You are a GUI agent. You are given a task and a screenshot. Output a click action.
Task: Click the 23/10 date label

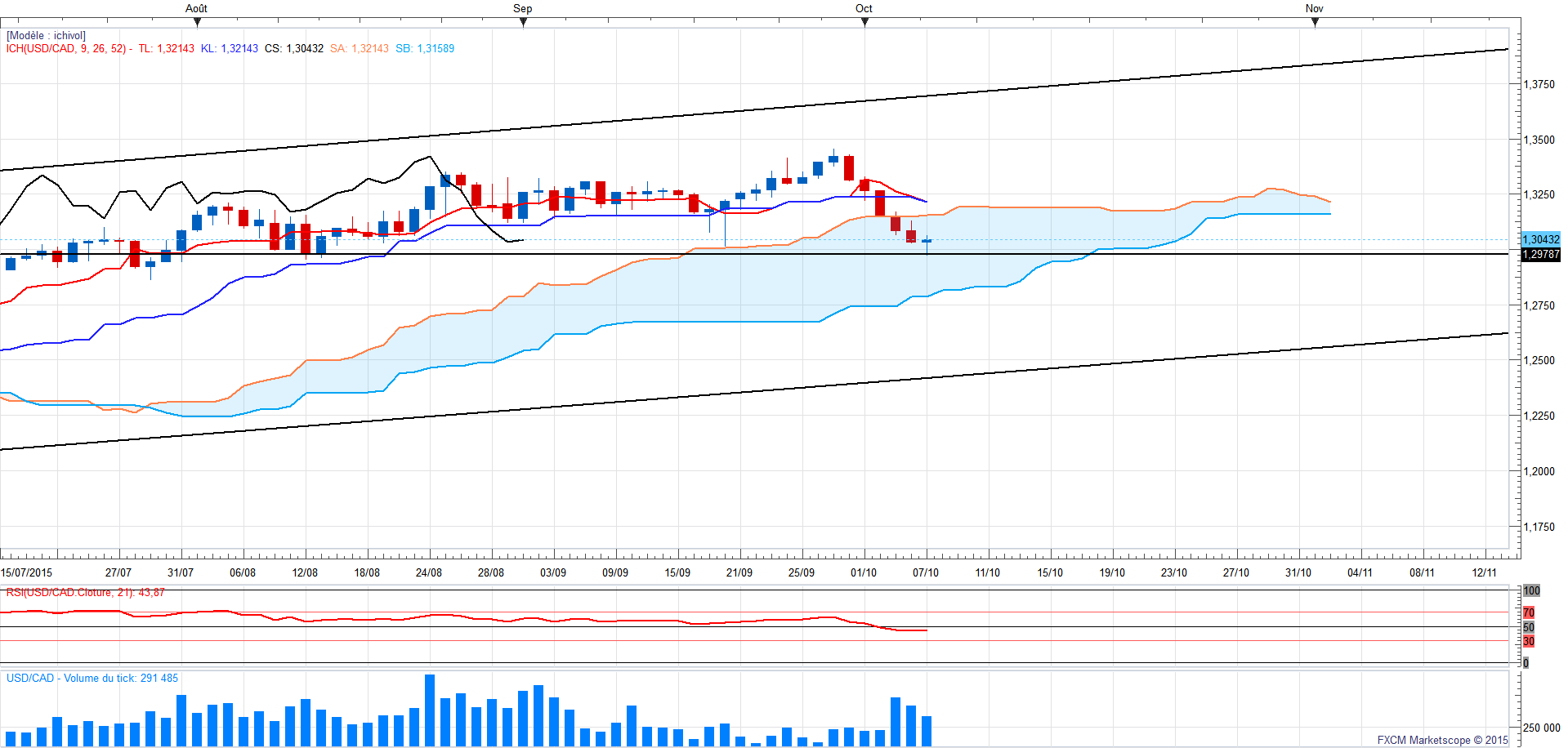coord(1174,572)
